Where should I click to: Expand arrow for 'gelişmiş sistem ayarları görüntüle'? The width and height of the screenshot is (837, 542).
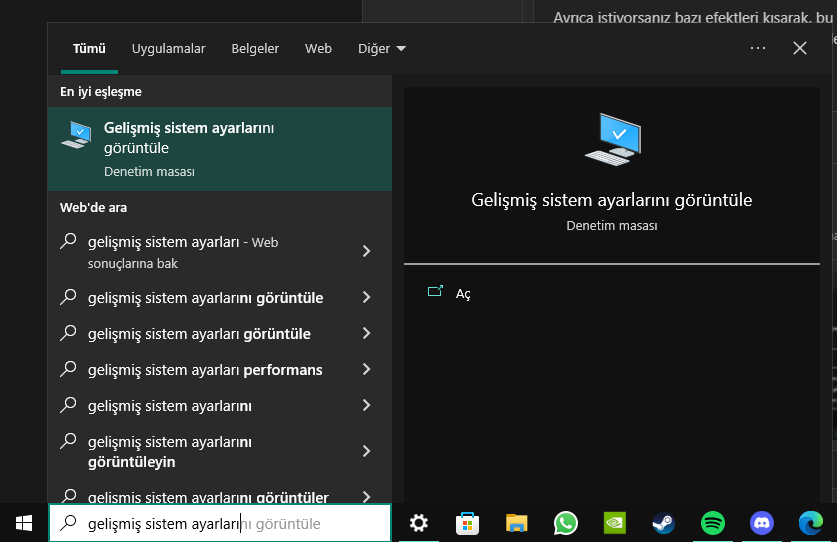(x=366, y=333)
